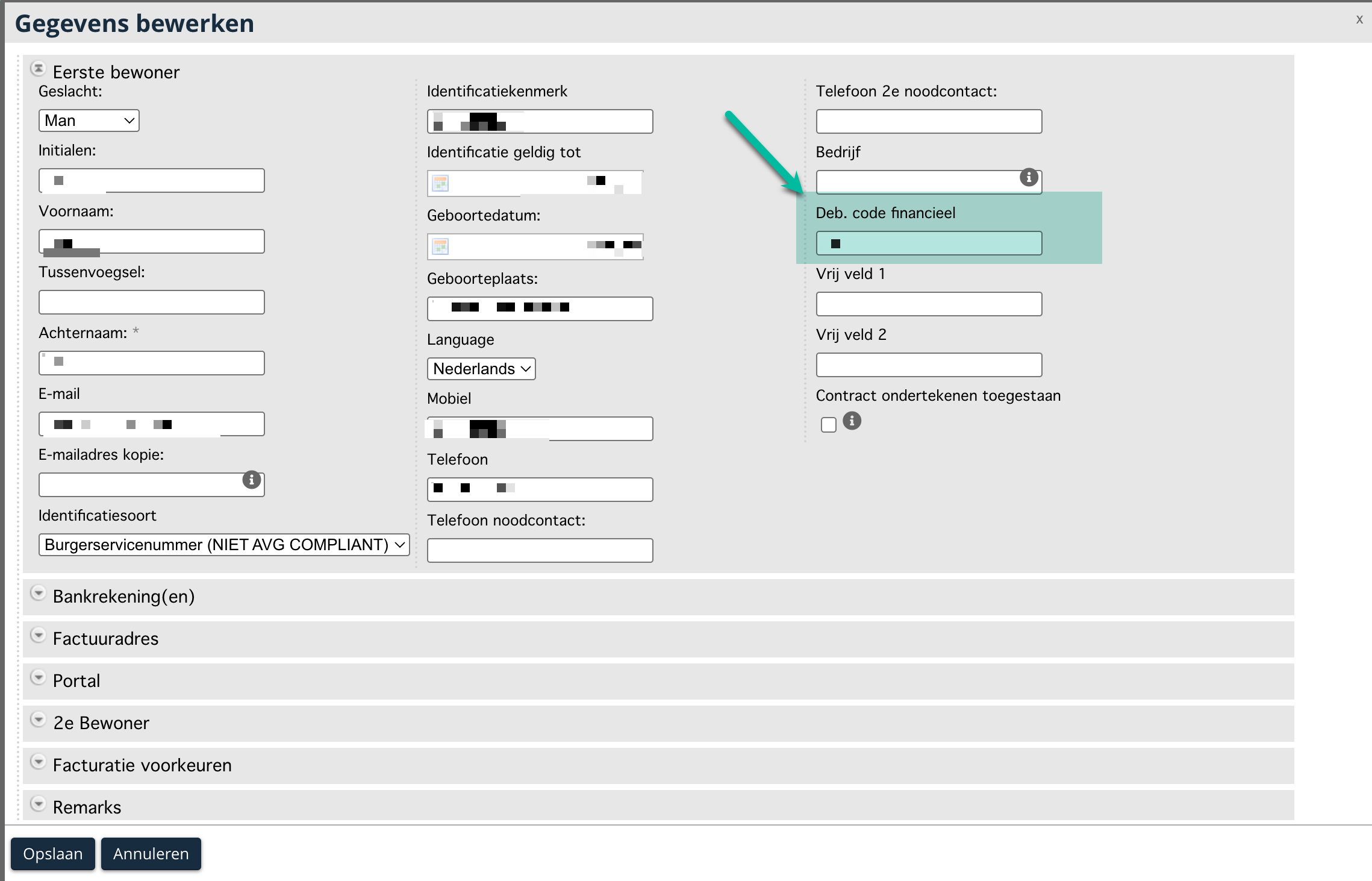The width and height of the screenshot is (1372, 881).
Task: Expand the Factuuradres section
Action: (x=38, y=636)
